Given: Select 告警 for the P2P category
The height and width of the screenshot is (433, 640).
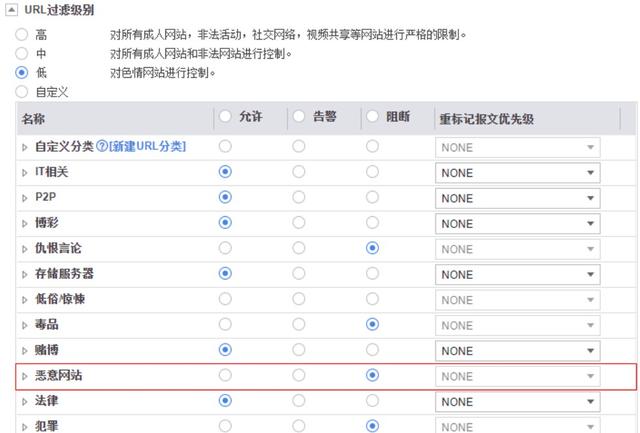Looking at the screenshot, I should [299, 197].
